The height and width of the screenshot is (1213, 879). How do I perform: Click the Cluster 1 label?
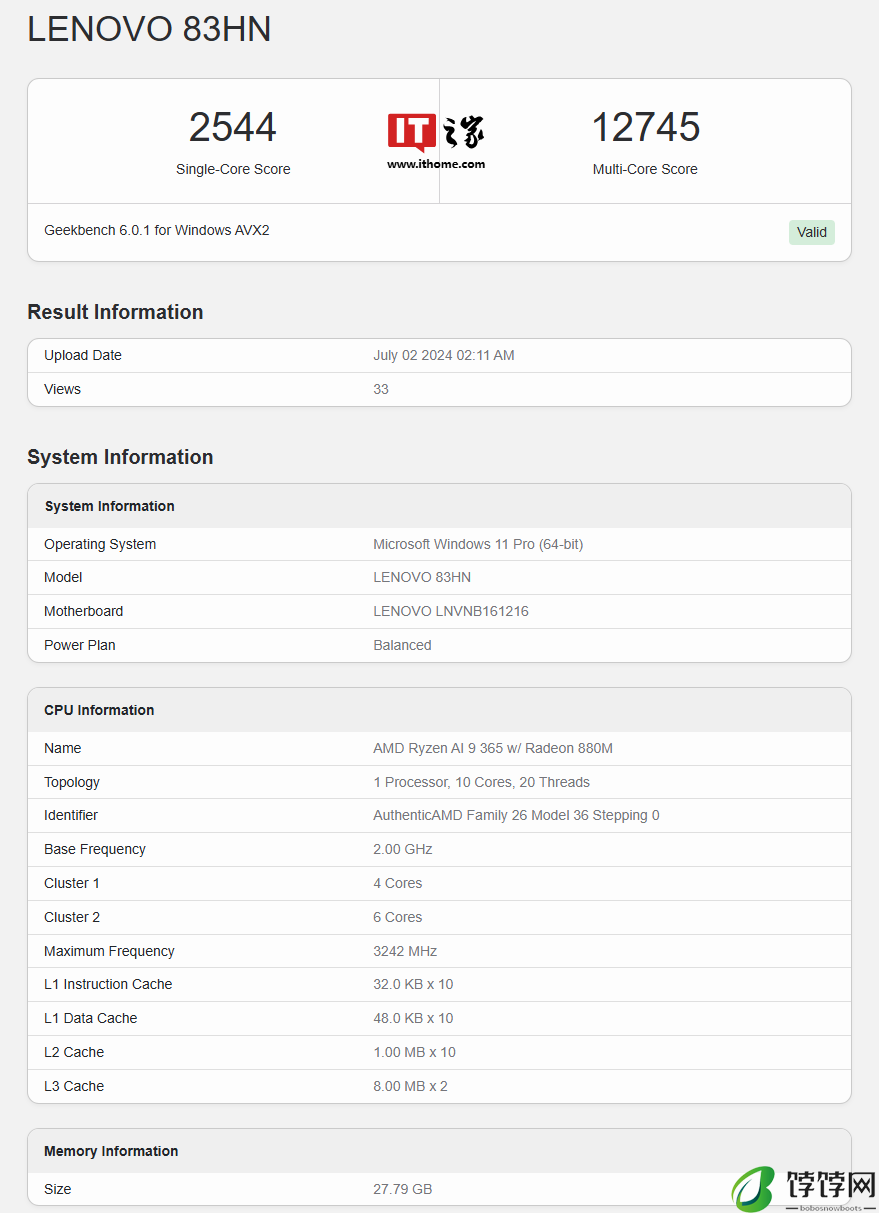coord(72,883)
